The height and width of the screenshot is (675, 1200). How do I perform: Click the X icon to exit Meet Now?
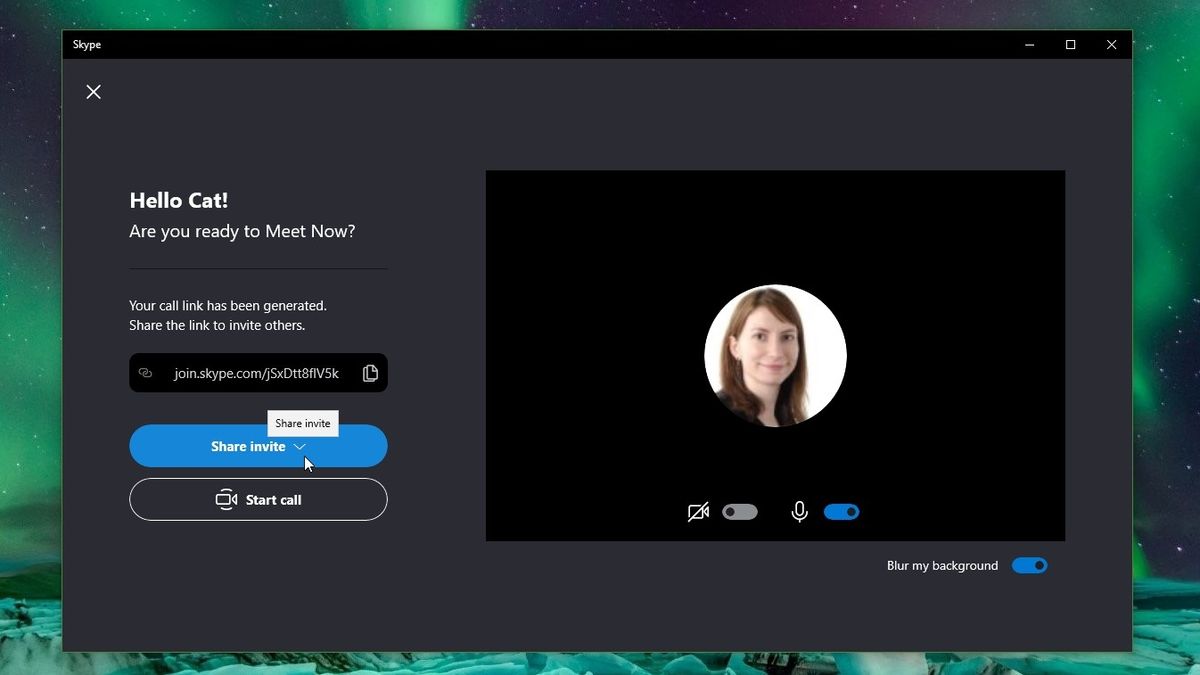point(93,91)
